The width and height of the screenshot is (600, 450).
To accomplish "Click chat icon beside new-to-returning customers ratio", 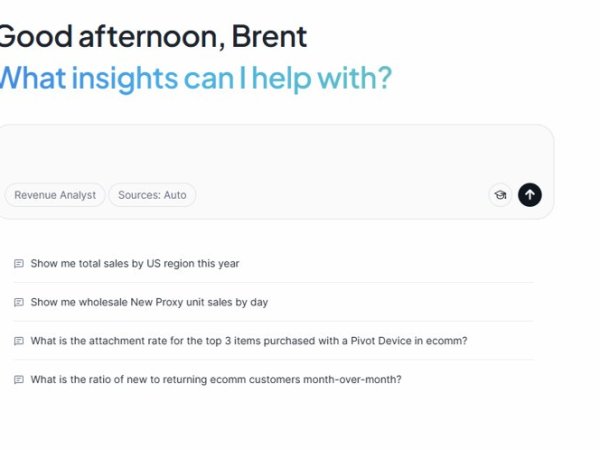I will coord(19,380).
